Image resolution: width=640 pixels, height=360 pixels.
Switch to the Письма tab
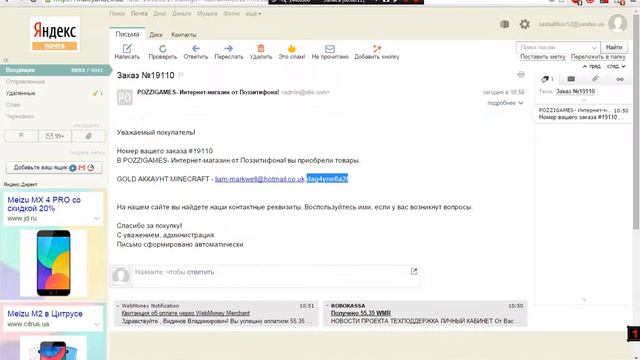click(127, 34)
